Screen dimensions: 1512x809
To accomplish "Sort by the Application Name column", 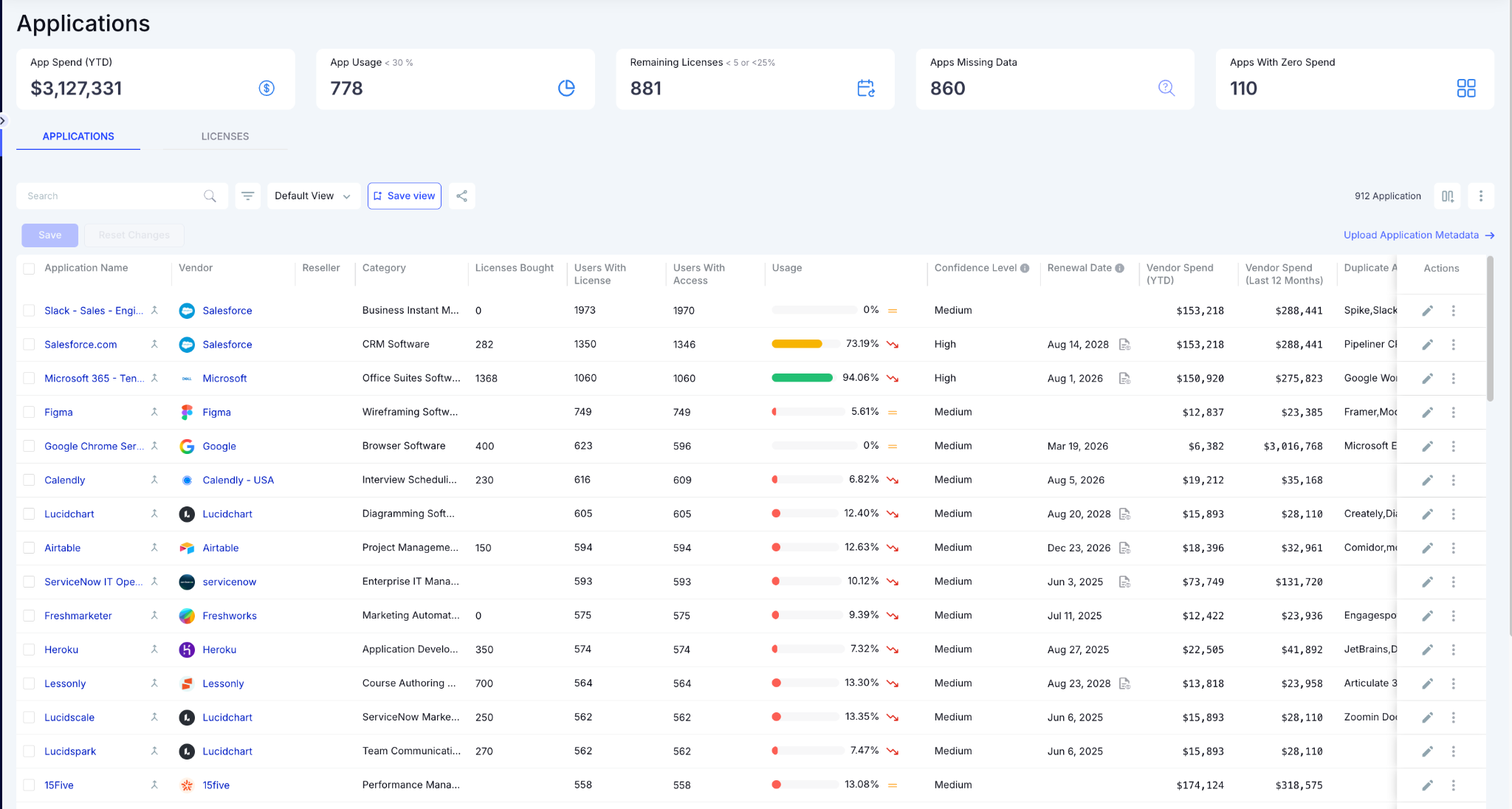I will pyautogui.click(x=86, y=268).
